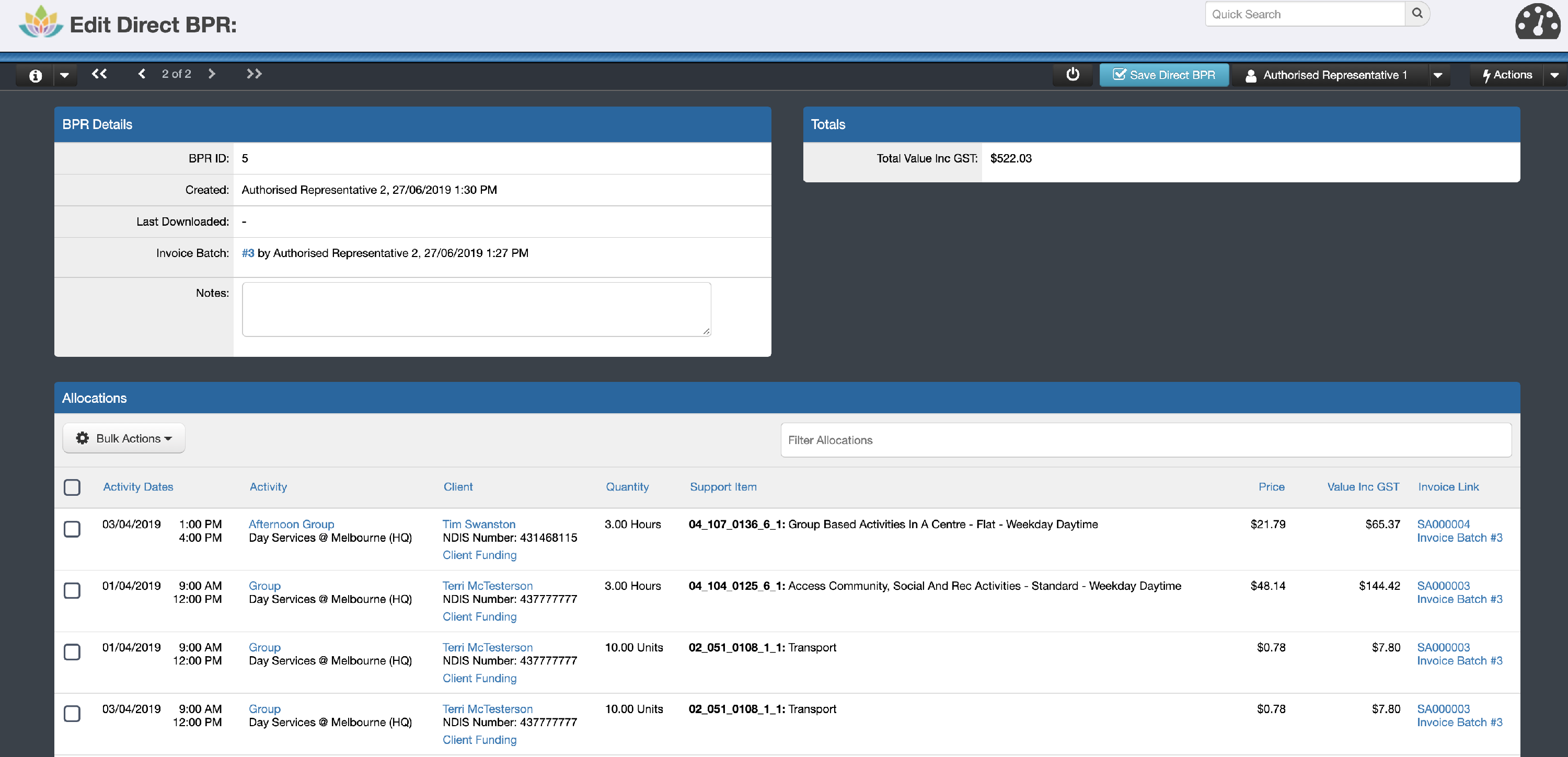
Task: Jump to the last record with double-chevron icon
Action: 254,74
